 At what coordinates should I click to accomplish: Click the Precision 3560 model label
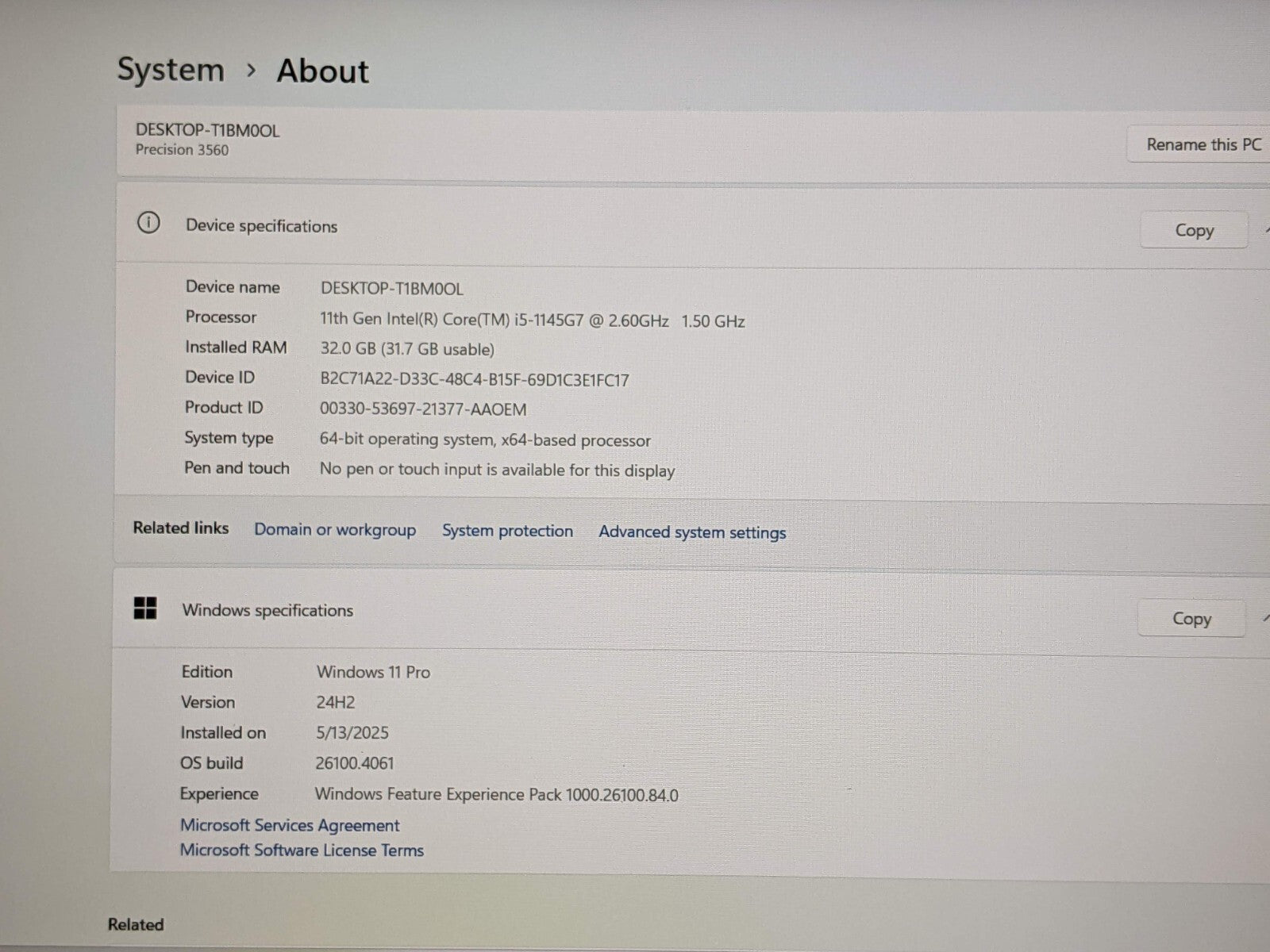[x=182, y=150]
